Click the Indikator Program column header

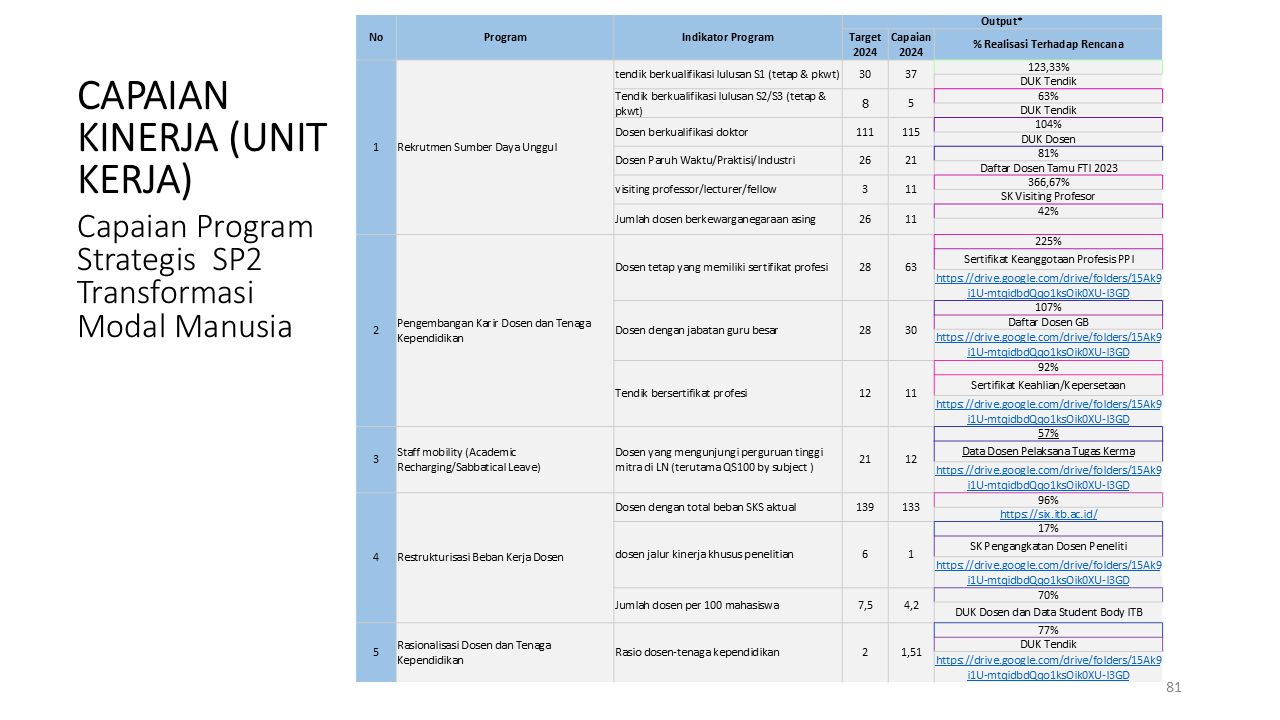click(x=727, y=37)
